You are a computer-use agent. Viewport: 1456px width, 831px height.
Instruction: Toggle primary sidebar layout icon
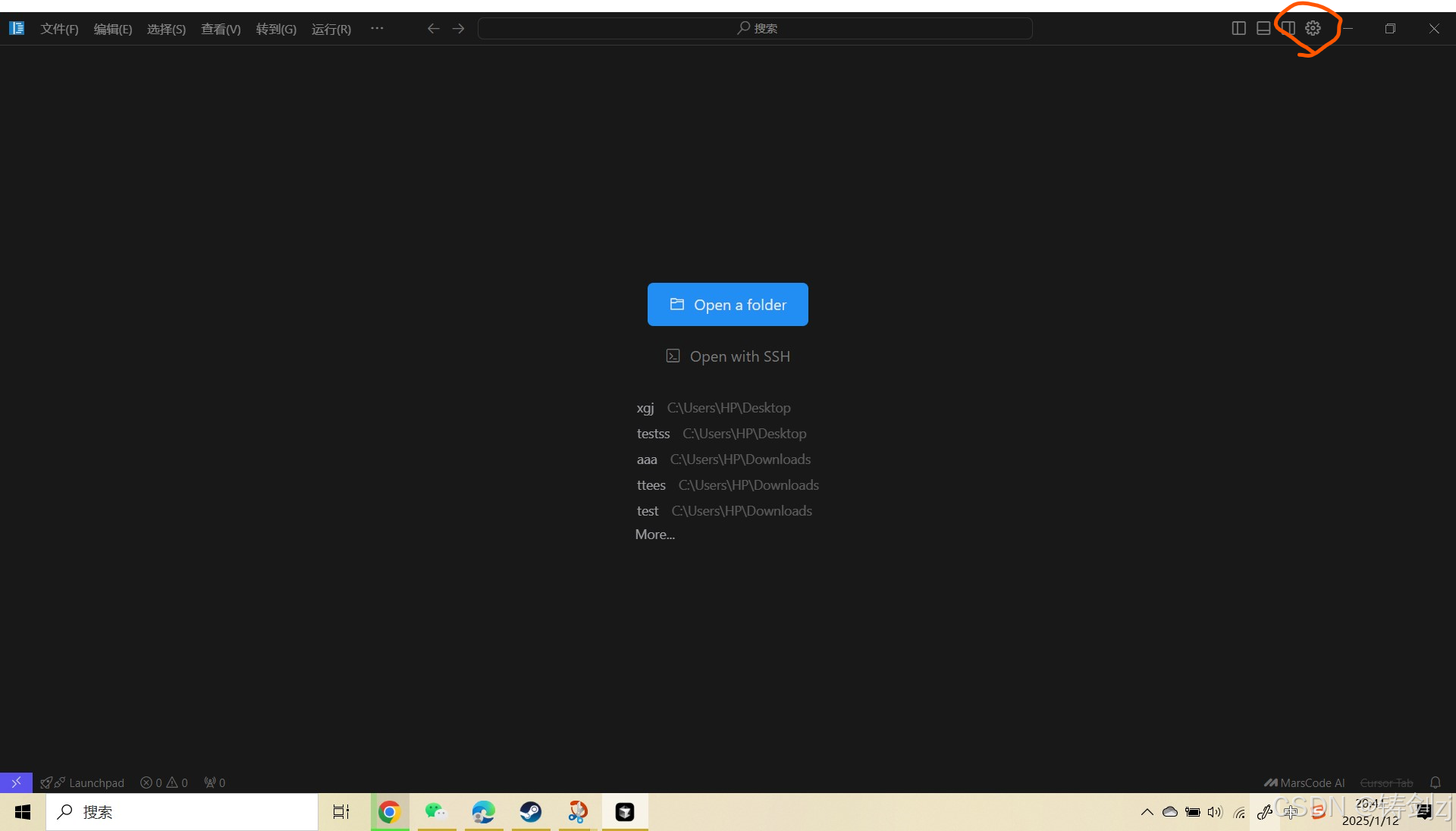[1239, 28]
